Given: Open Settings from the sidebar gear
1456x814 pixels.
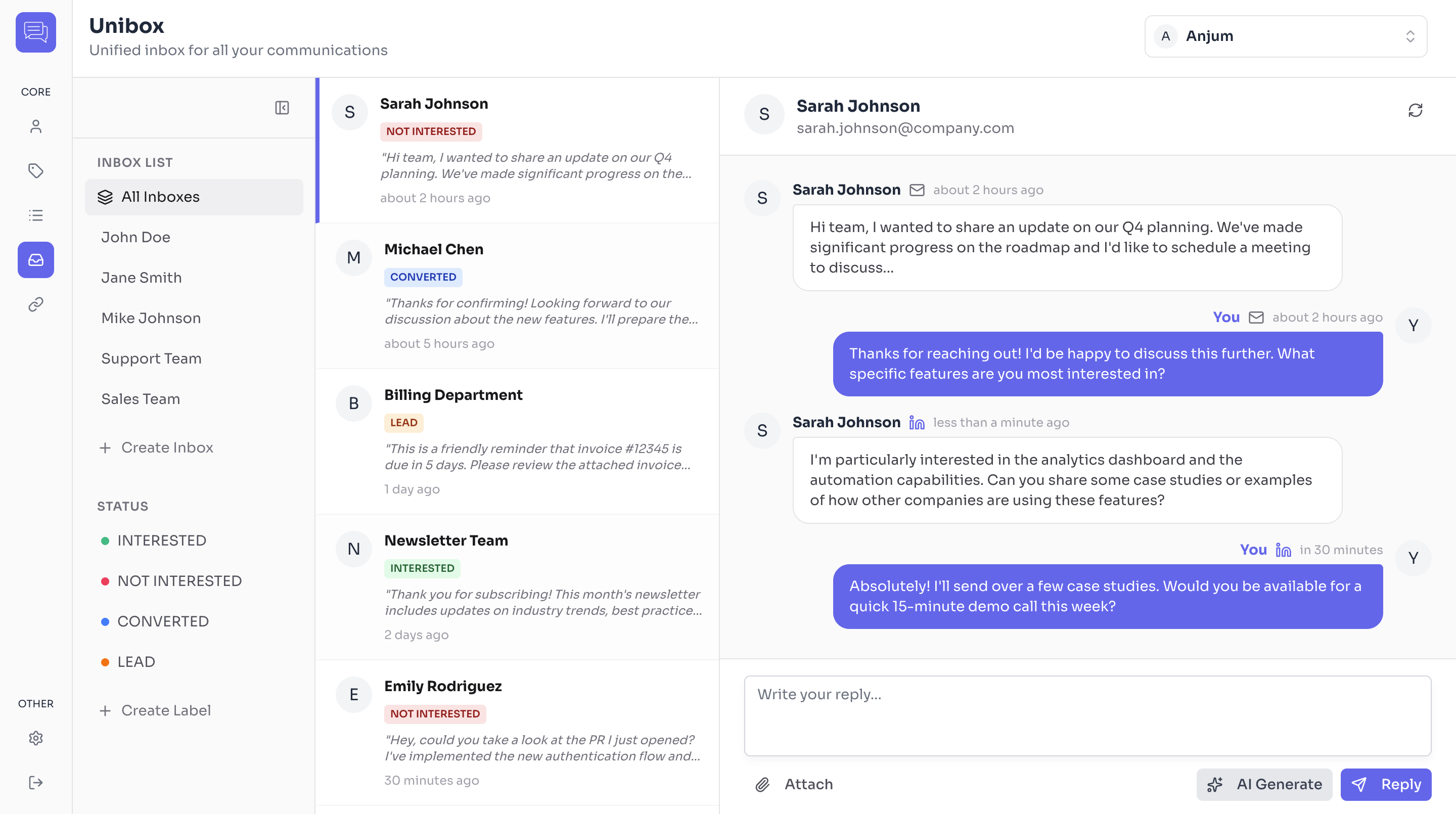Looking at the screenshot, I should pos(35,738).
